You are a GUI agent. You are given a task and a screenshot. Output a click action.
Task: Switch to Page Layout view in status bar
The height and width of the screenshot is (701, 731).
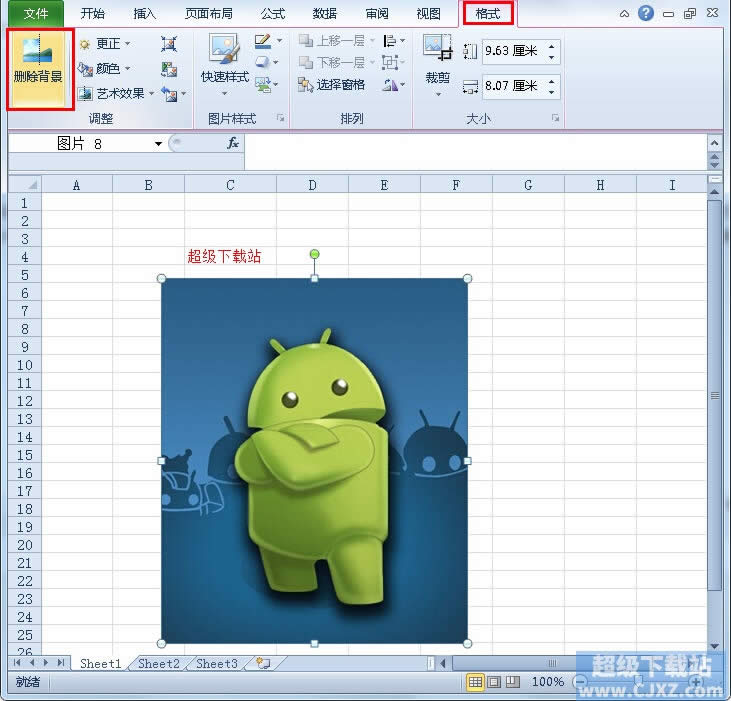(494, 682)
